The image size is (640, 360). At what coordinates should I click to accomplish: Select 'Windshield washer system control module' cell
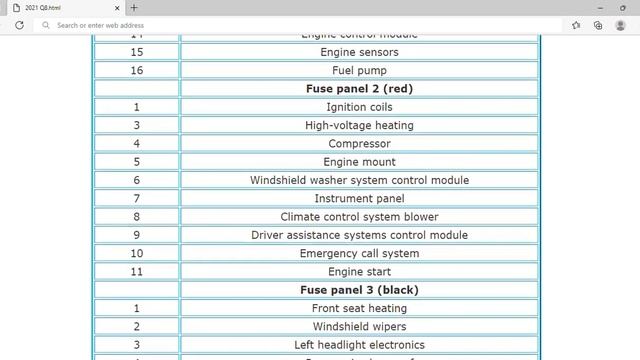(x=359, y=180)
